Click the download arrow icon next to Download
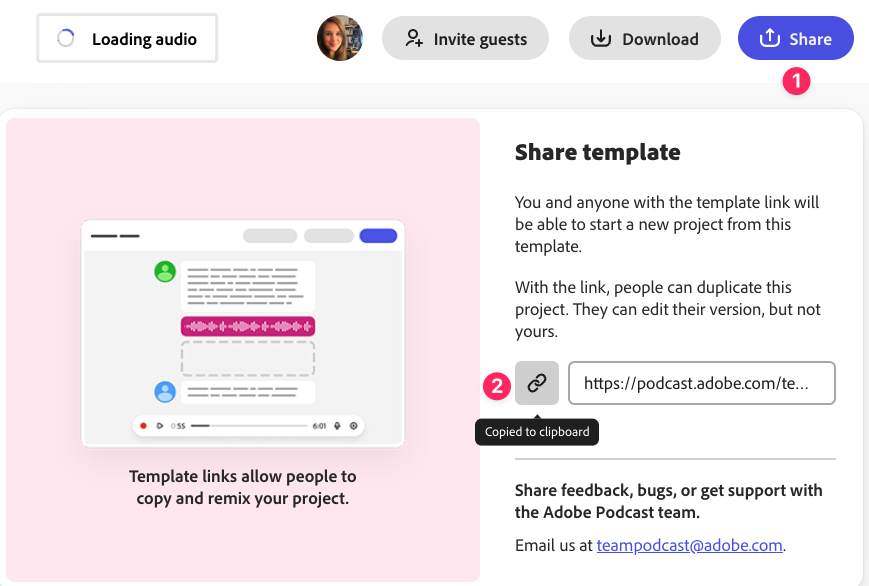The width and height of the screenshot is (869, 586). click(600, 38)
